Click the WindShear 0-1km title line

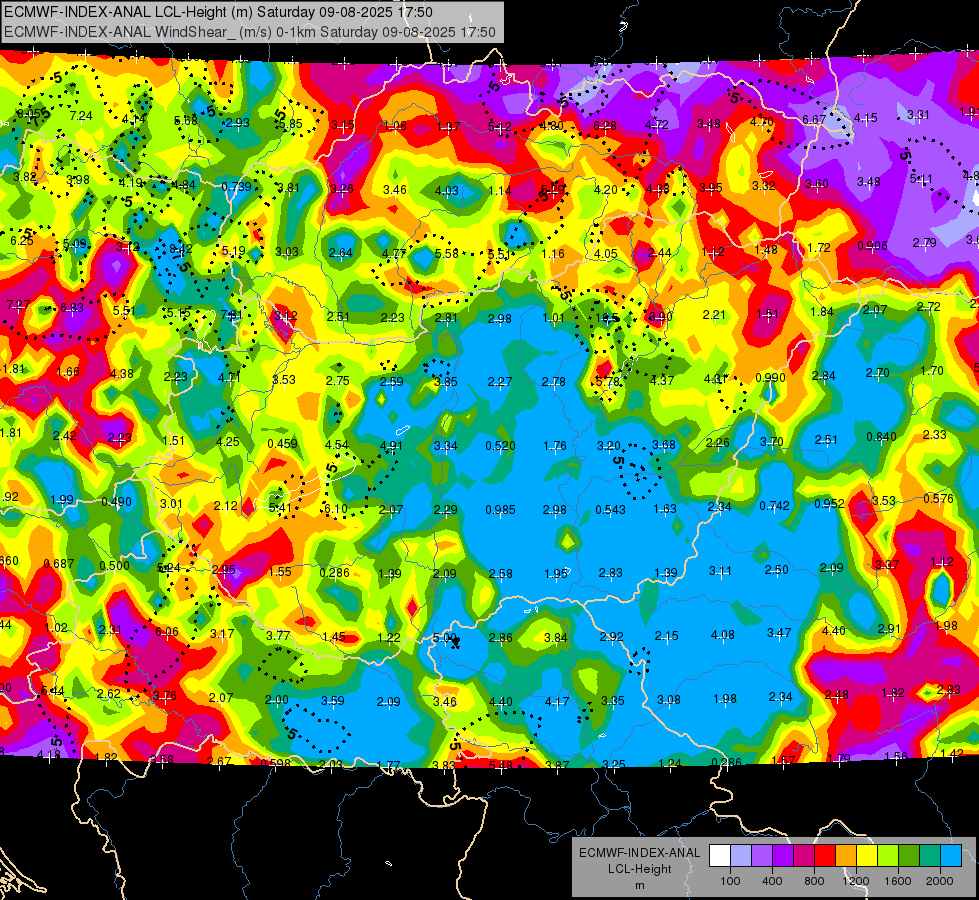(250, 32)
